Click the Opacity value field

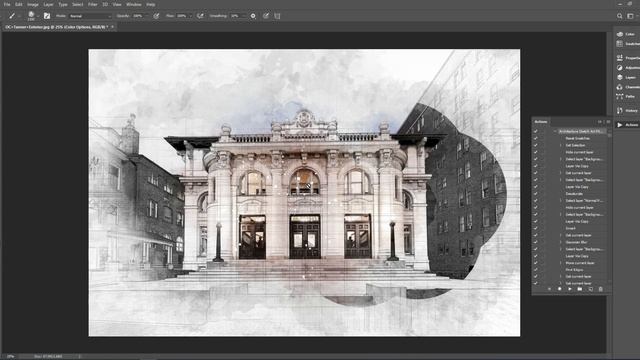pyautogui.click(x=138, y=16)
